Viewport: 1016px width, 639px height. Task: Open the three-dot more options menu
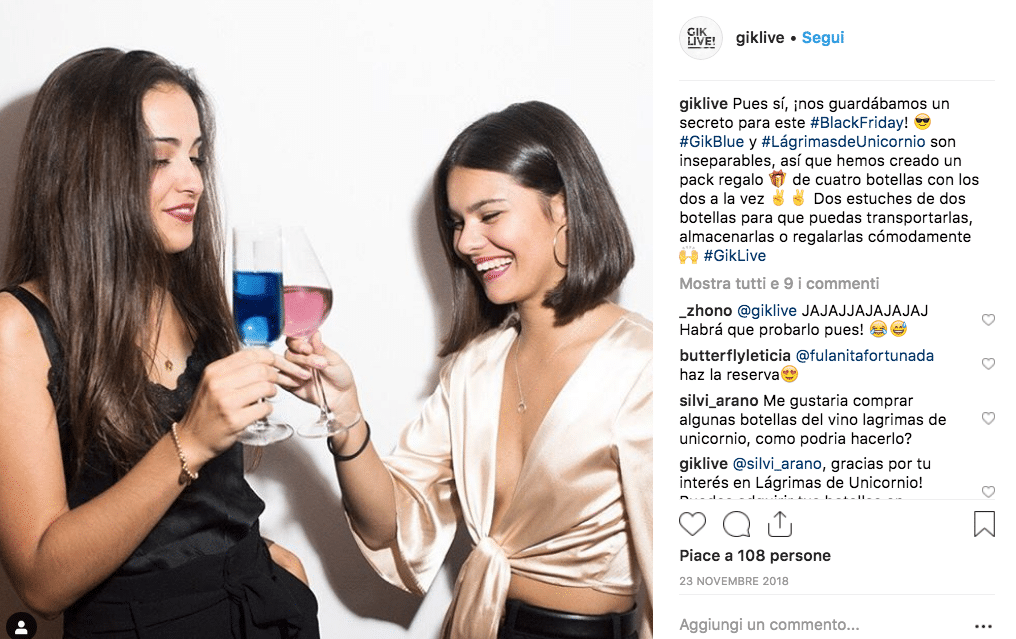pyautogui.click(x=983, y=626)
